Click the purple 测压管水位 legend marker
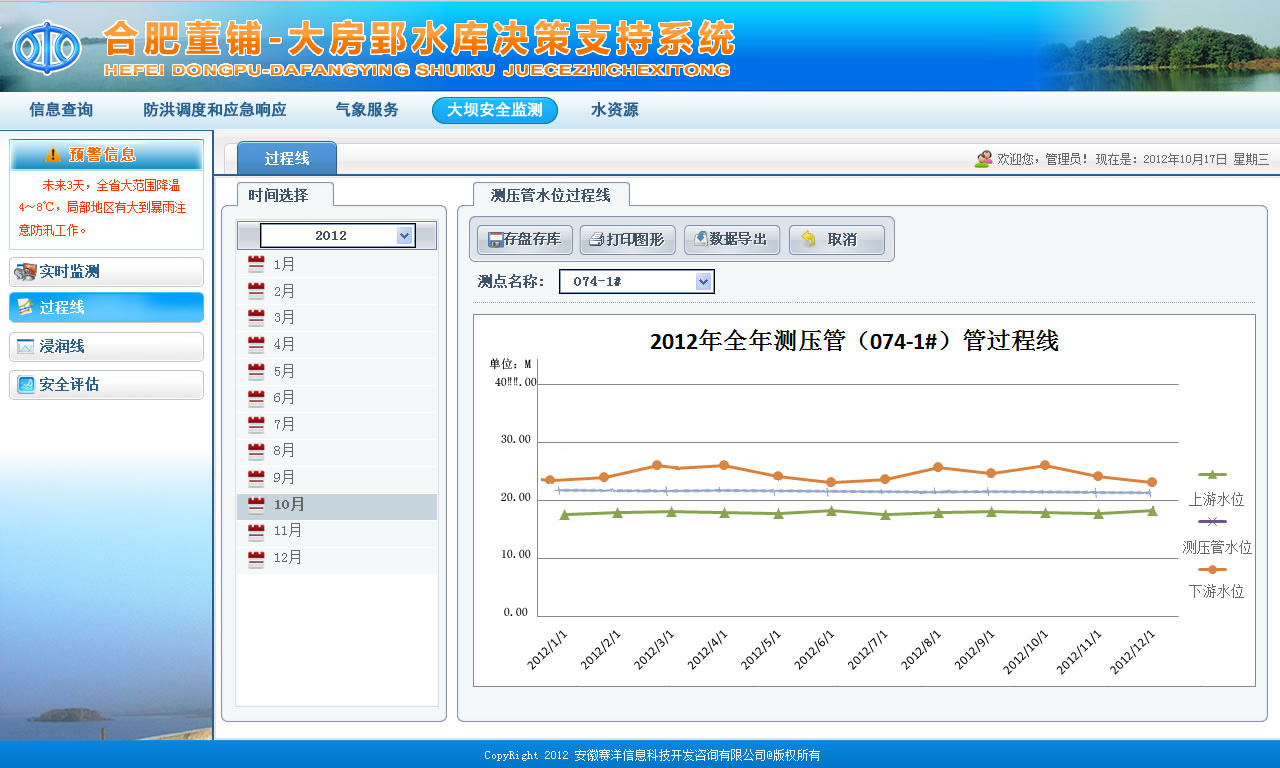The width and height of the screenshot is (1280, 768). (1212, 521)
